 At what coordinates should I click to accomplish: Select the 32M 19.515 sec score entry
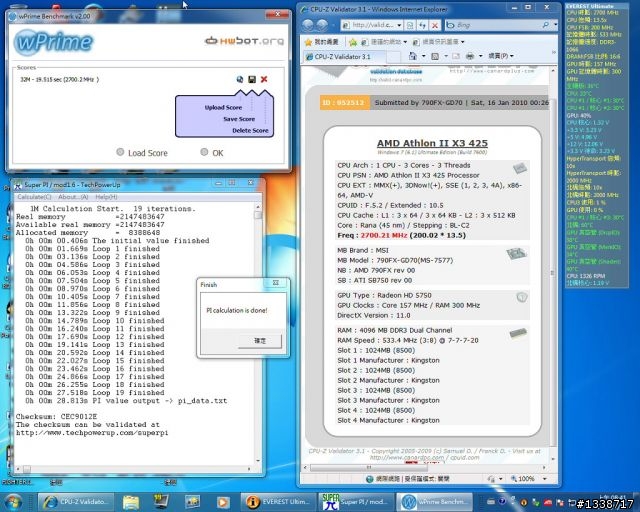pyautogui.click(x=60, y=79)
